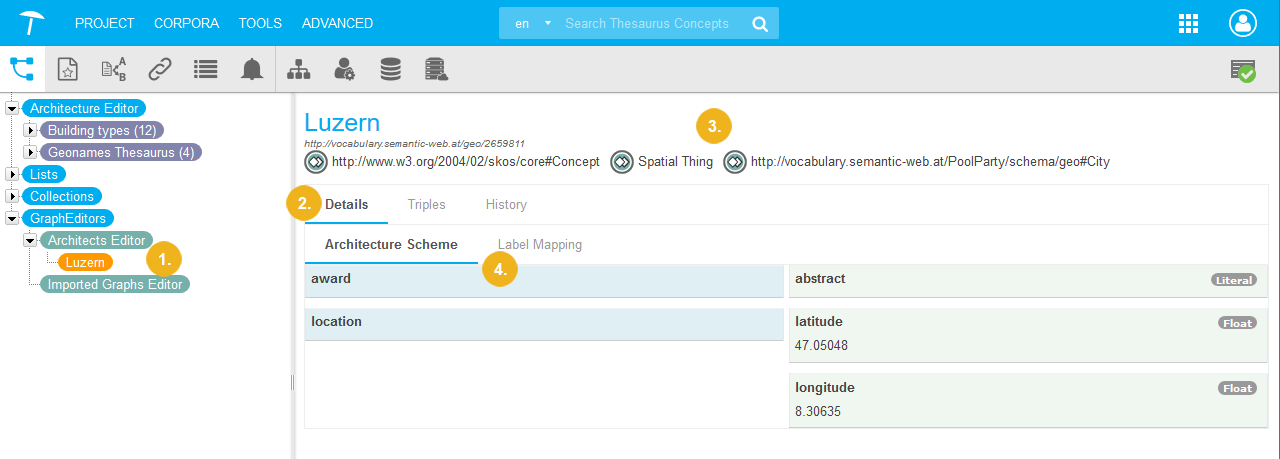Click the server cloud icon
The height and width of the screenshot is (459, 1280).
click(436, 69)
